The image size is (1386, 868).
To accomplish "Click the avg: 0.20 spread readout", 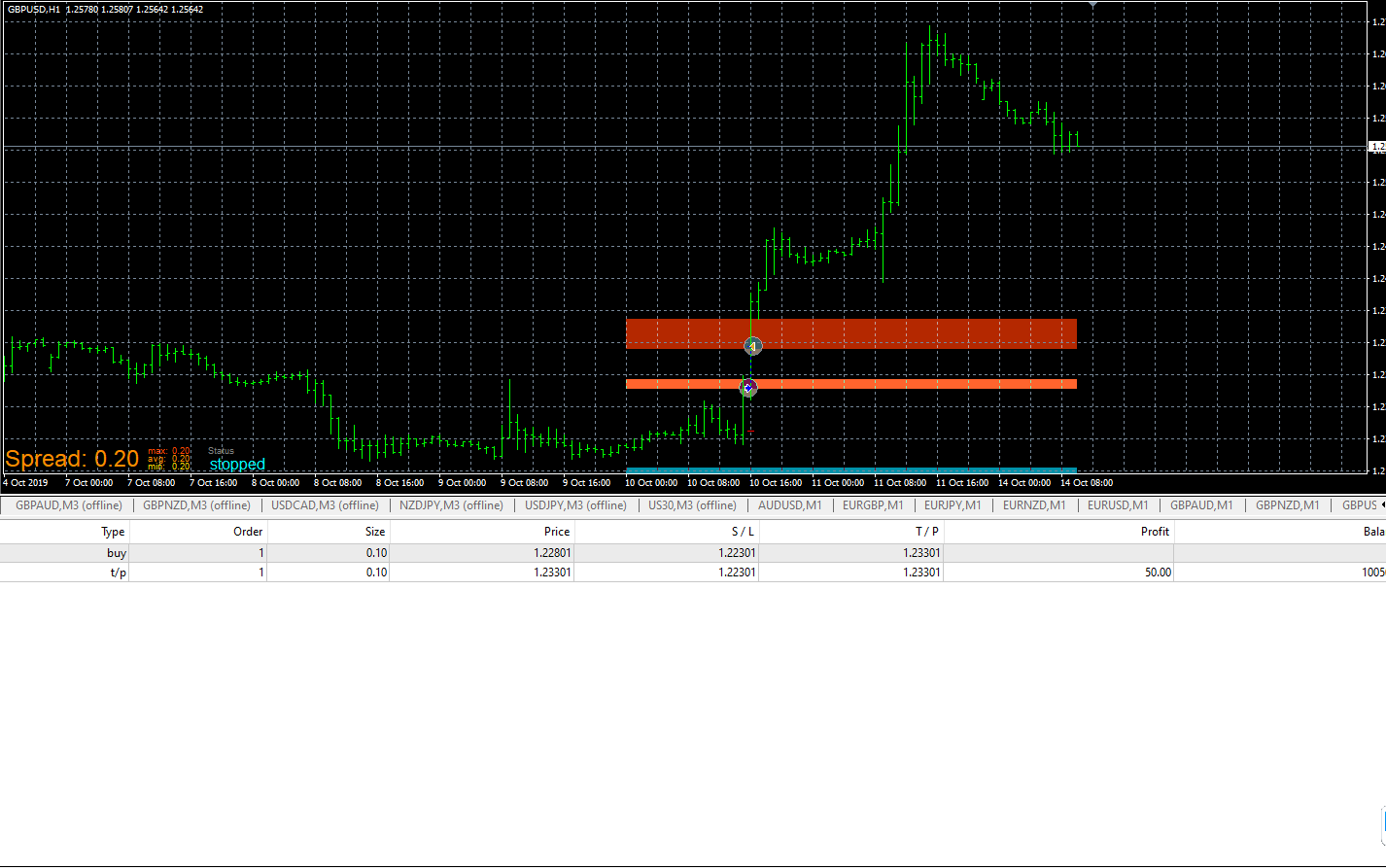I will 169,459.
